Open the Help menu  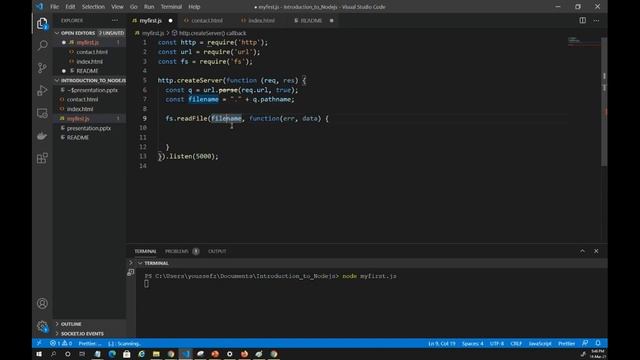(194, 7)
